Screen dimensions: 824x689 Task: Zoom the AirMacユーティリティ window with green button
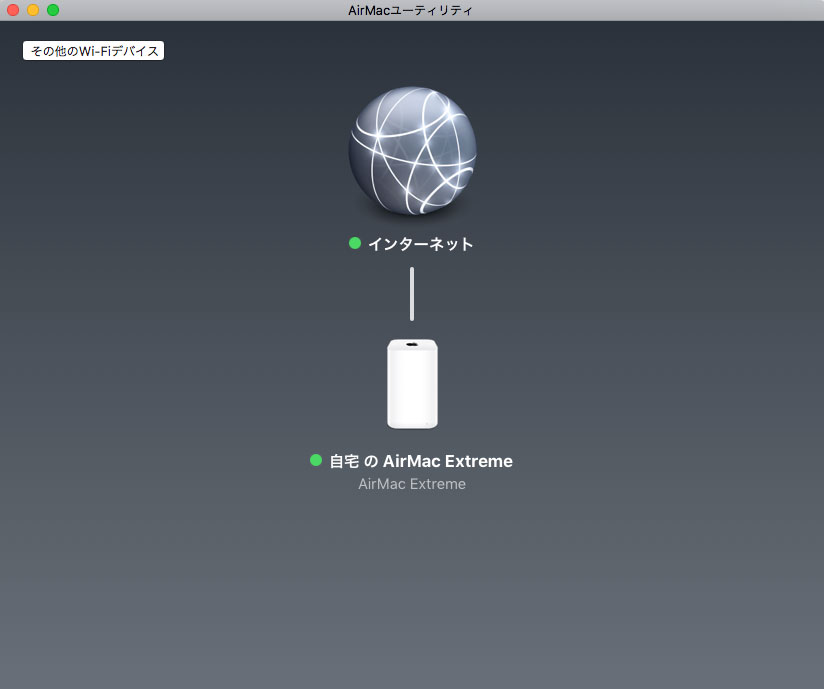point(53,10)
